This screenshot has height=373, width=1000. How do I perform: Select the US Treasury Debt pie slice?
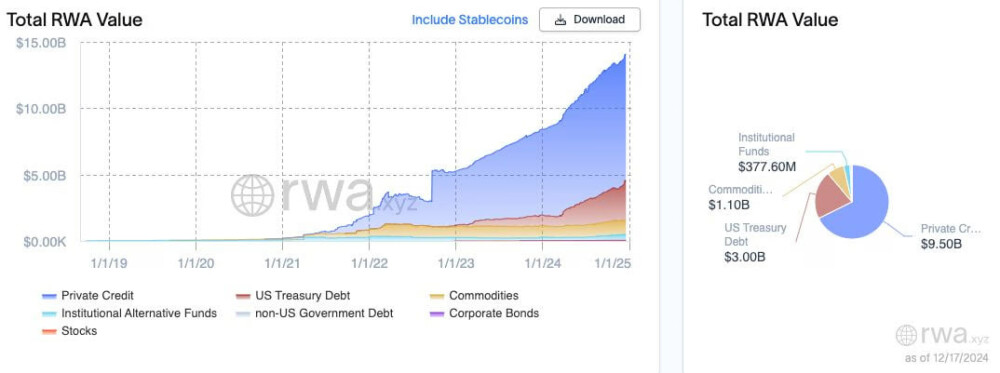click(x=832, y=196)
